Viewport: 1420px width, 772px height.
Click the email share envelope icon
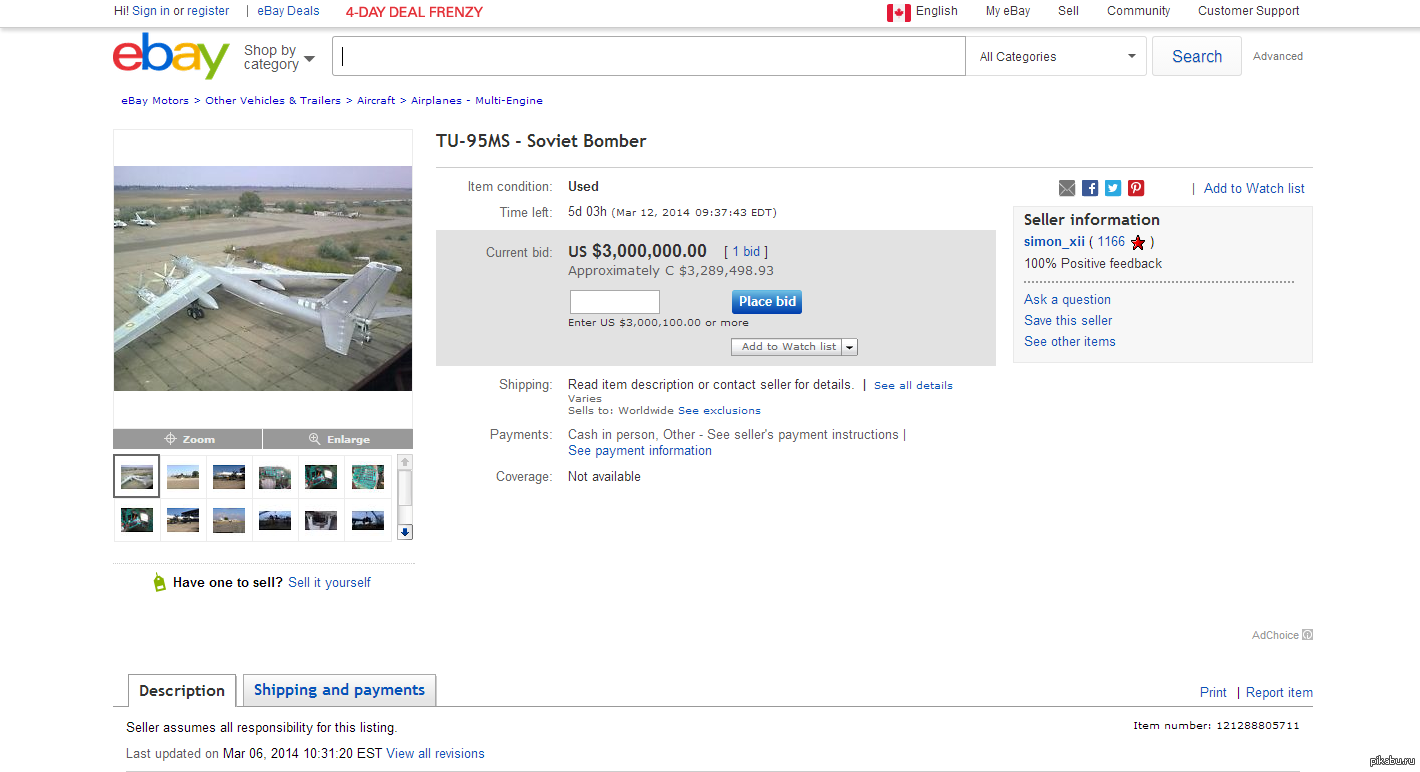(1067, 188)
